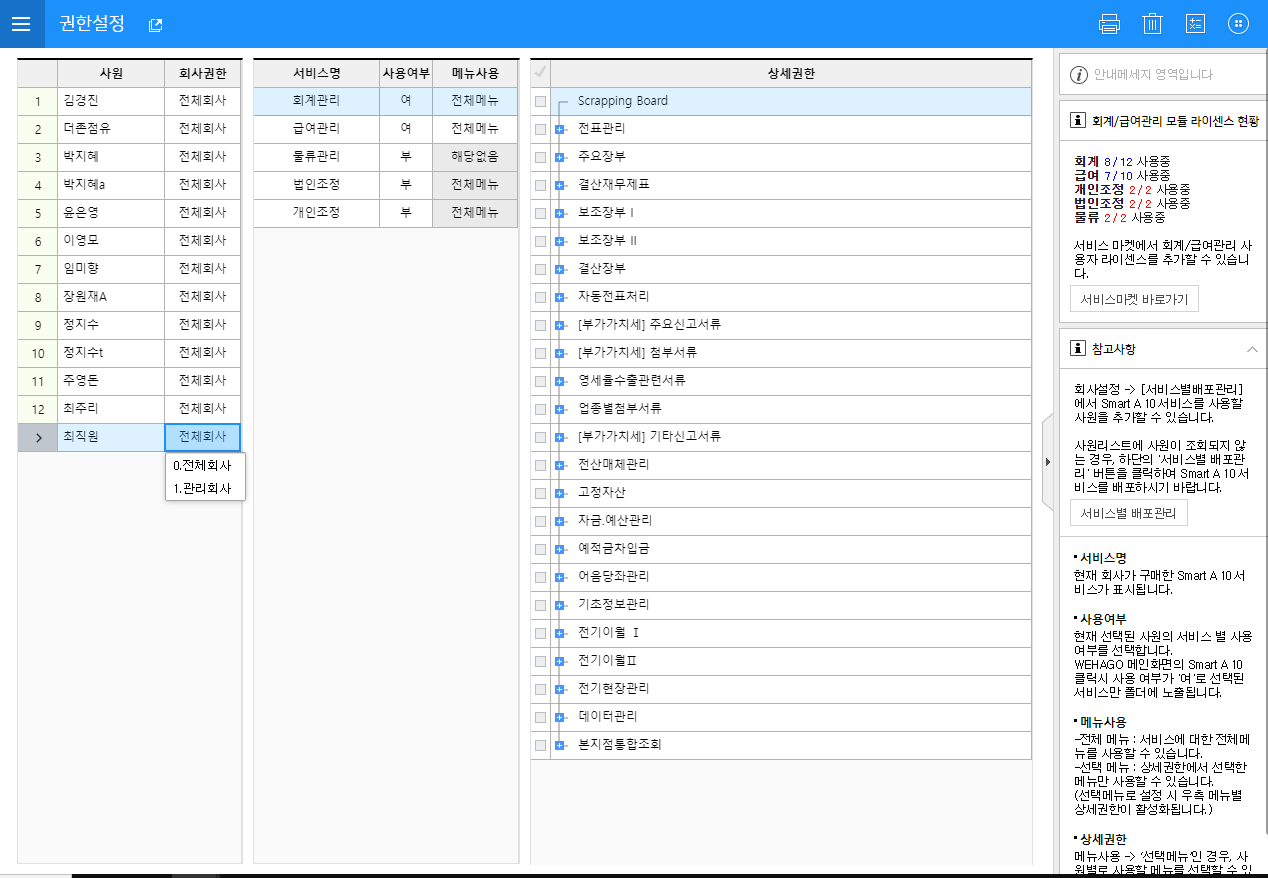Click the trash delete icon

[x=1152, y=24]
